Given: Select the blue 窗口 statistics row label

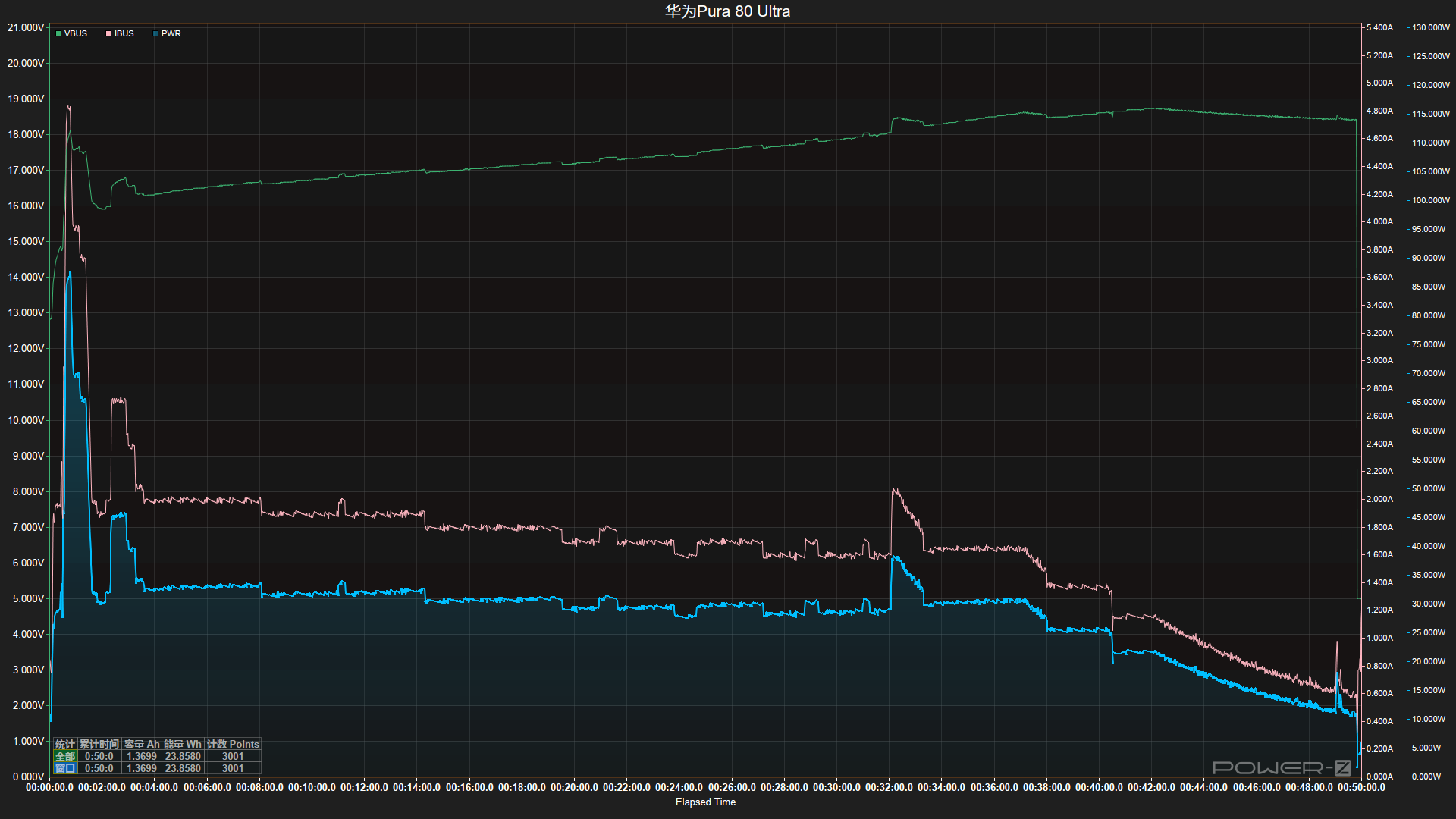Looking at the screenshot, I should [65, 768].
